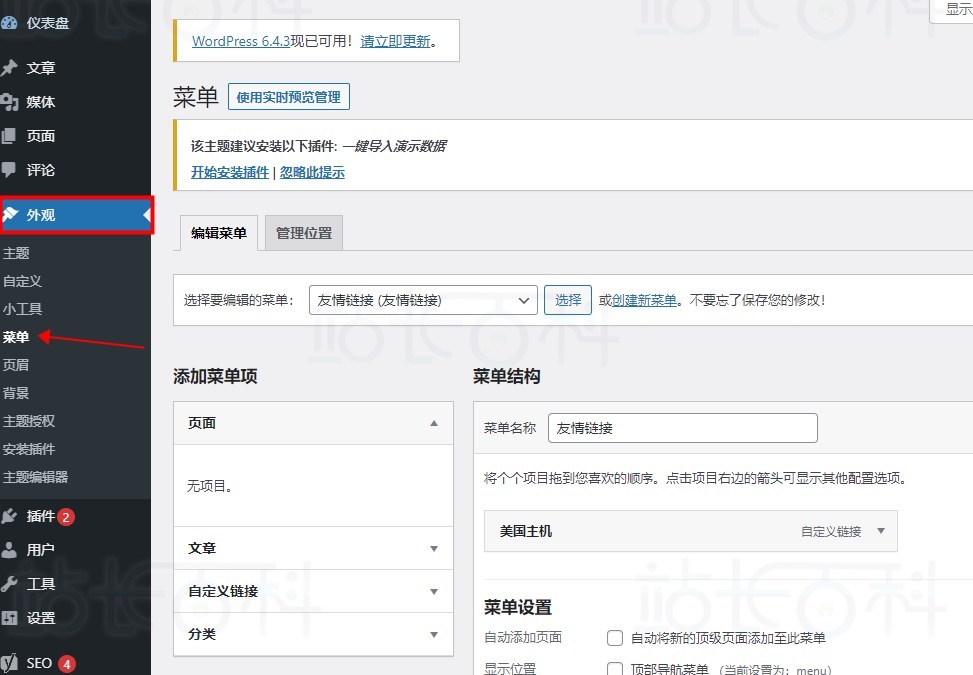973x675 pixels.
Task: Click the Appearance (外观) brush icon
Action: pyautogui.click(x=10, y=215)
